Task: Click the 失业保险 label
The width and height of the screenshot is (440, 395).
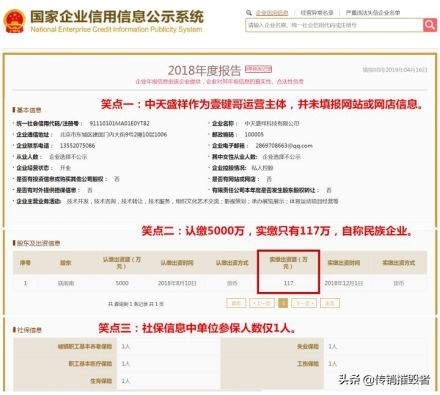Action: tap(308, 347)
